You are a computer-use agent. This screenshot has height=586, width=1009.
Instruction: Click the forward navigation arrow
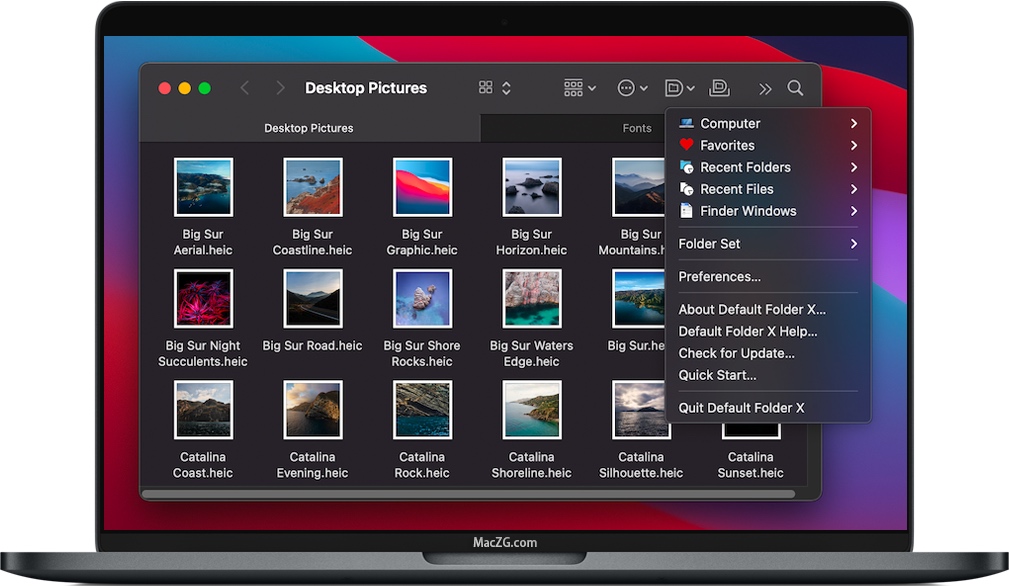pyautogui.click(x=280, y=88)
